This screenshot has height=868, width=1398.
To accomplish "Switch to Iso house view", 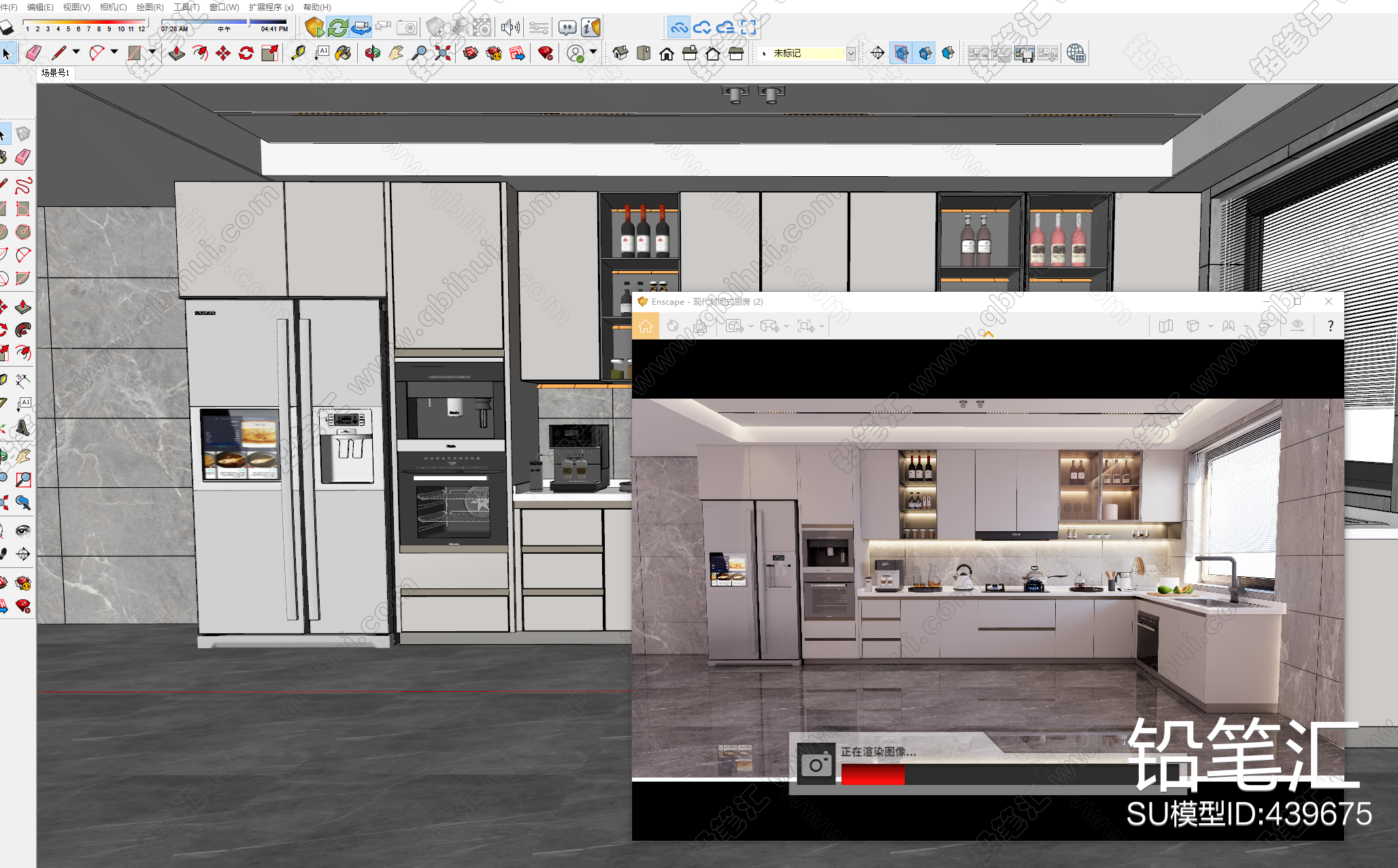I will [x=620, y=53].
